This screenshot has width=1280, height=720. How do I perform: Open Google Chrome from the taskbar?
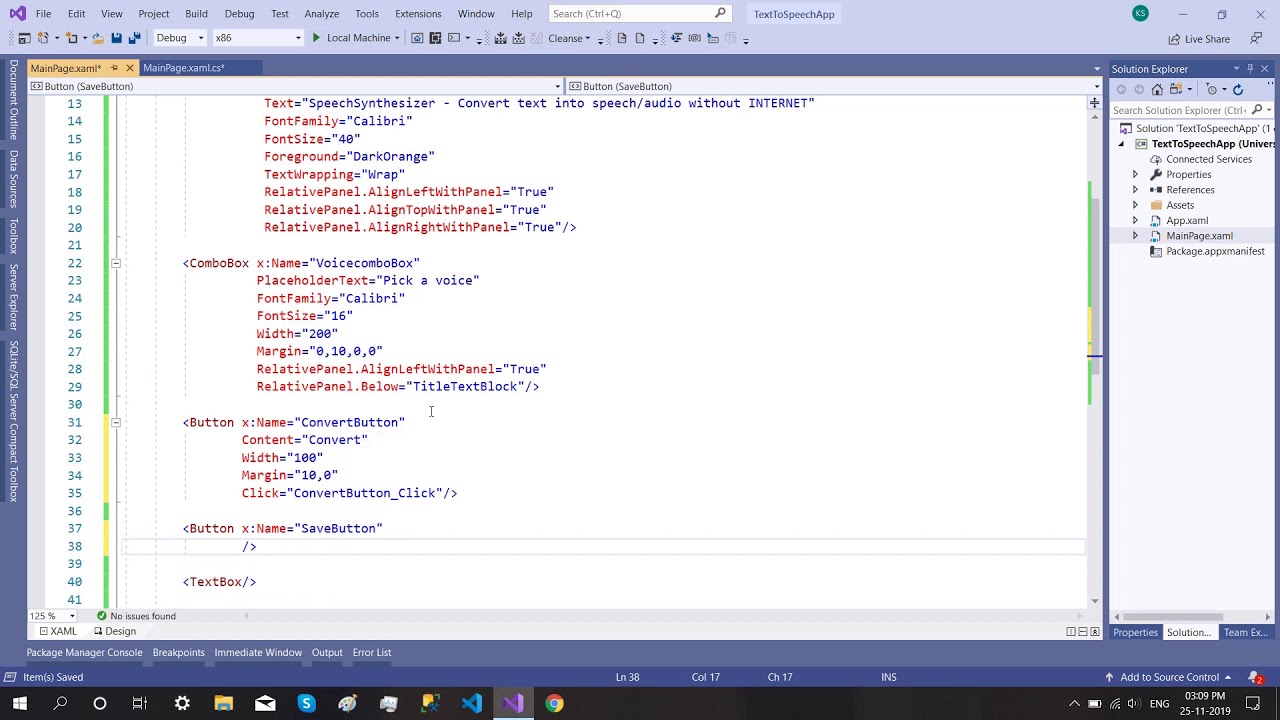click(x=554, y=704)
